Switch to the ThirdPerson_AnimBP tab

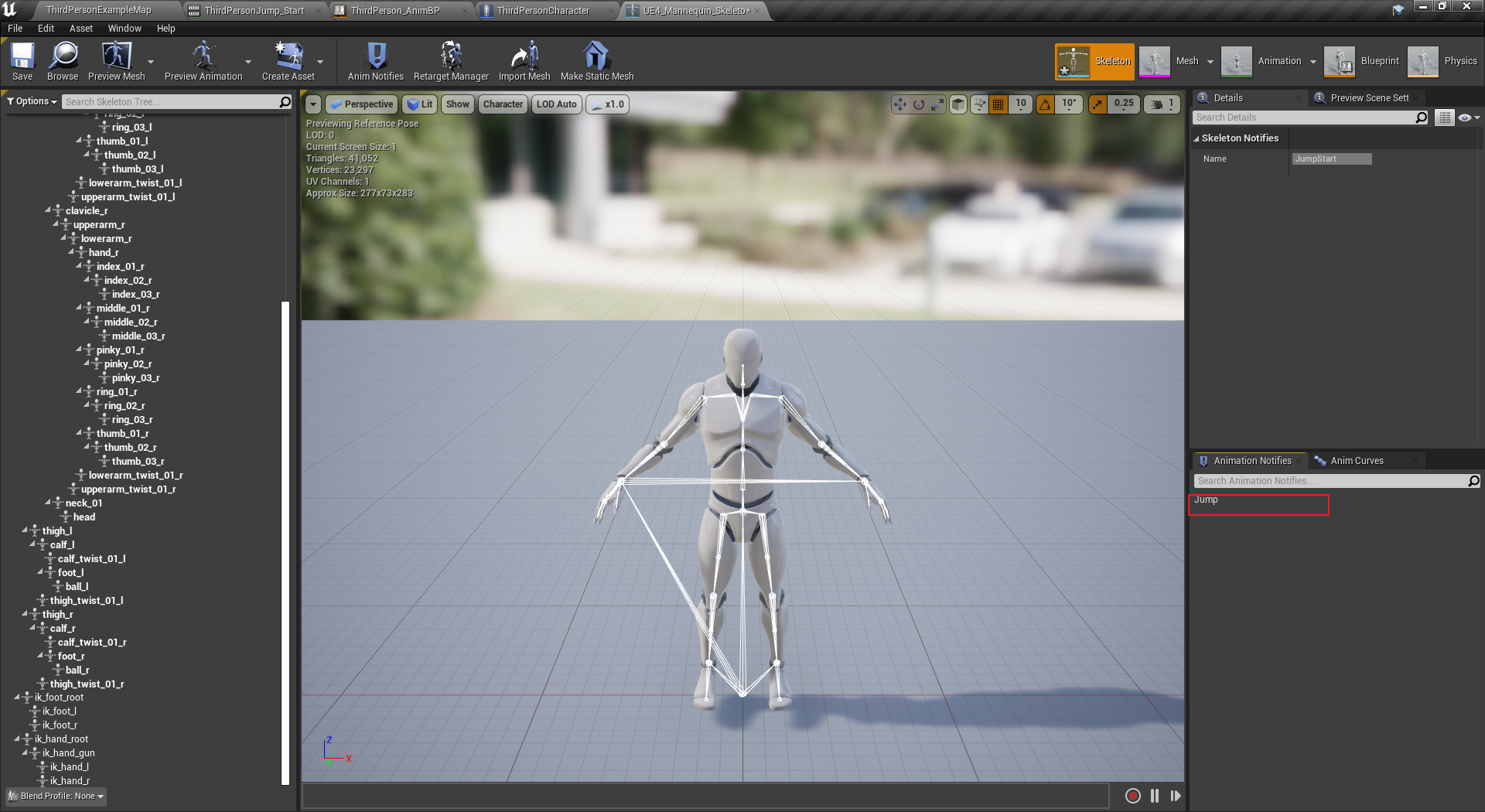coord(395,11)
